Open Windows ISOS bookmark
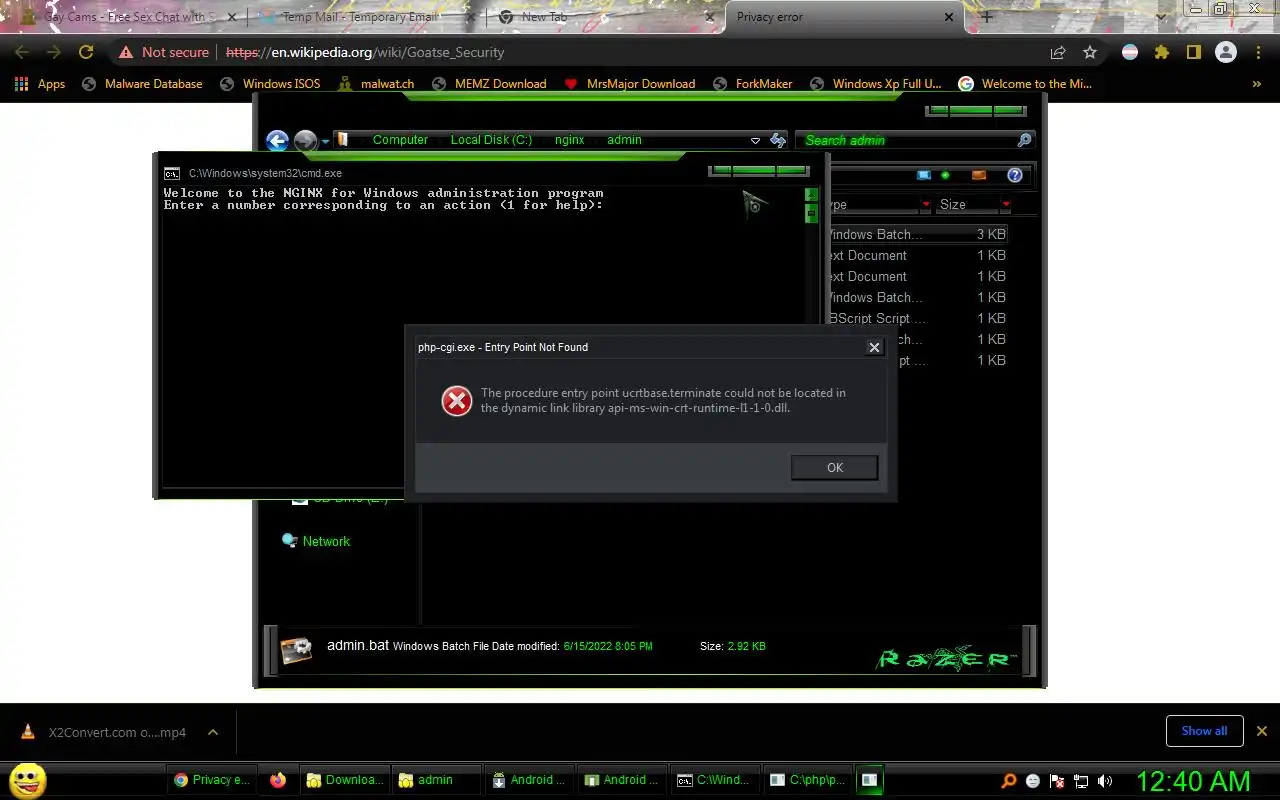This screenshot has width=1280, height=800. (x=270, y=84)
